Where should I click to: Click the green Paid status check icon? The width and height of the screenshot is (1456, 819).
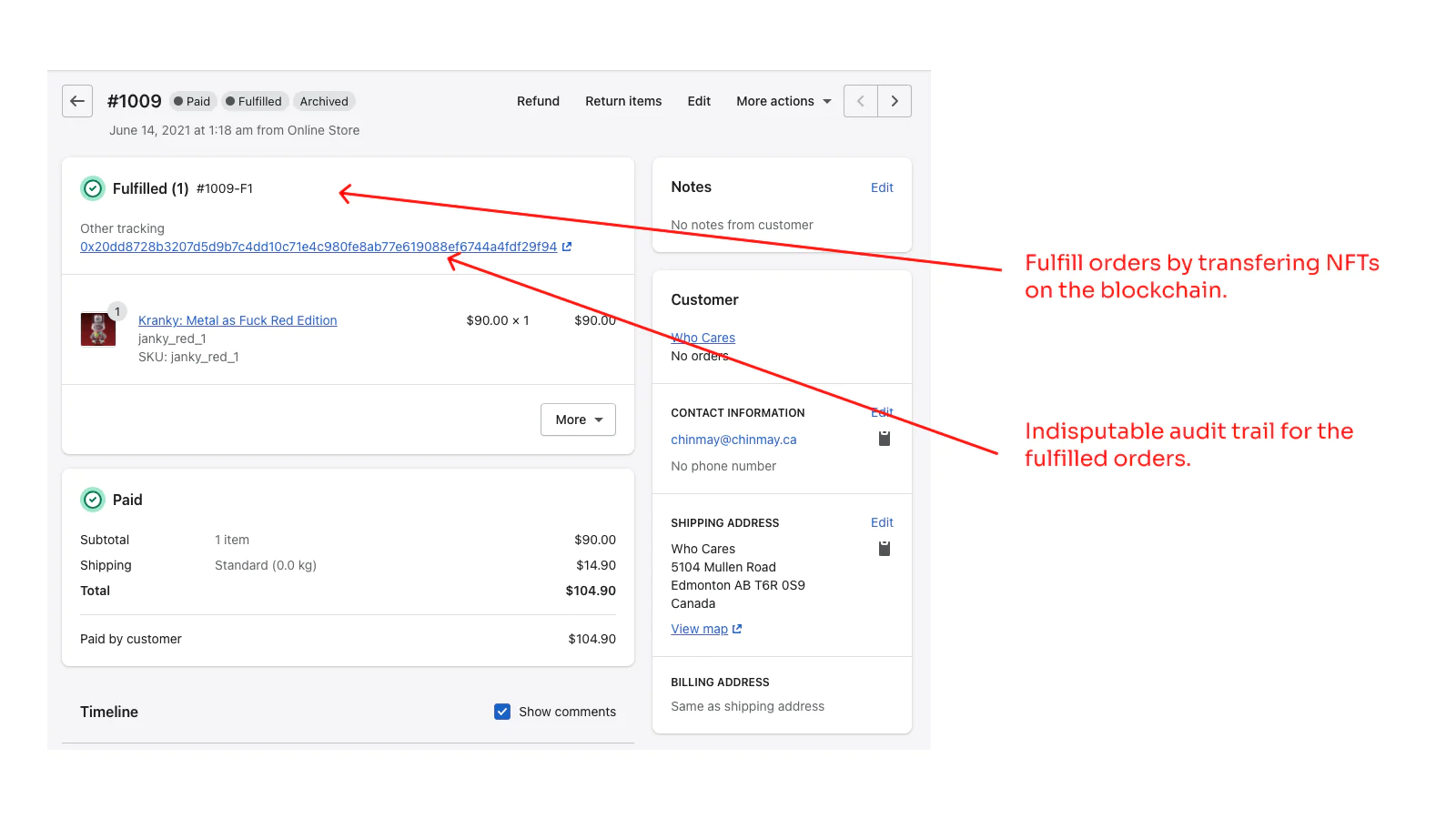pyautogui.click(x=93, y=500)
